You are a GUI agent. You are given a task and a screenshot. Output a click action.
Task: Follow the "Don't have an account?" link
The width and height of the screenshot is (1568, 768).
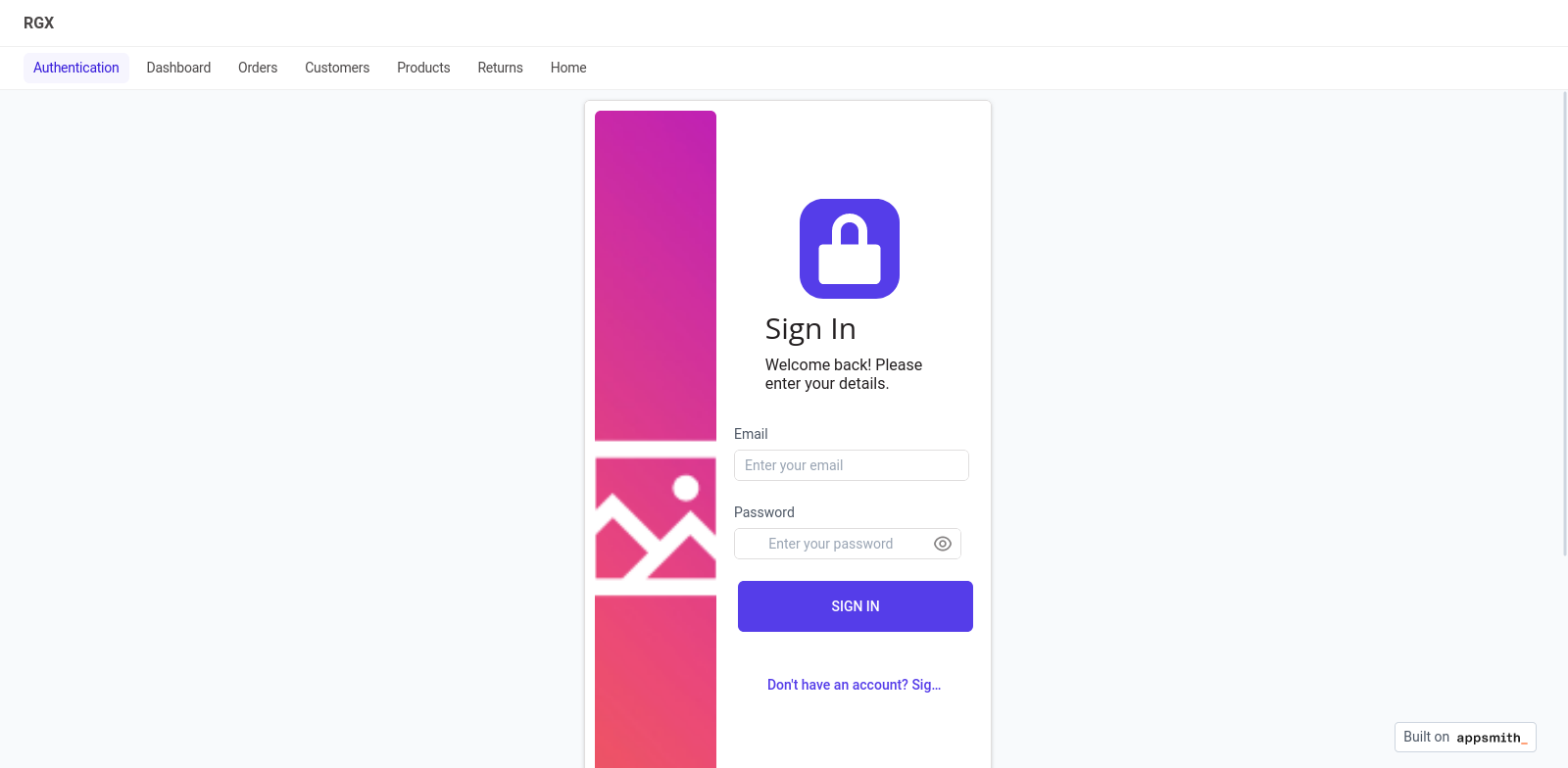click(x=854, y=685)
